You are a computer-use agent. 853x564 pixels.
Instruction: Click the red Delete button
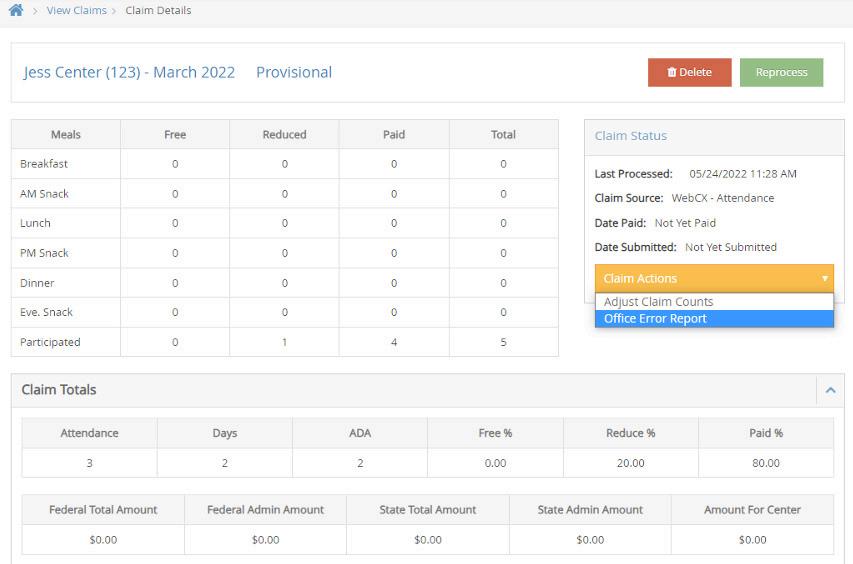click(x=689, y=72)
